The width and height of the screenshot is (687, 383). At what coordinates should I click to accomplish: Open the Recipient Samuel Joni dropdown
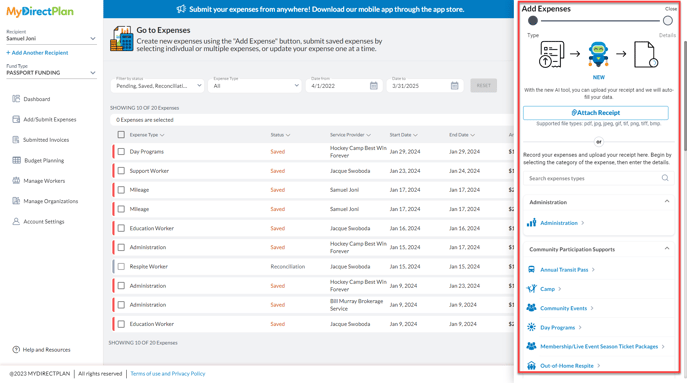click(x=51, y=39)
